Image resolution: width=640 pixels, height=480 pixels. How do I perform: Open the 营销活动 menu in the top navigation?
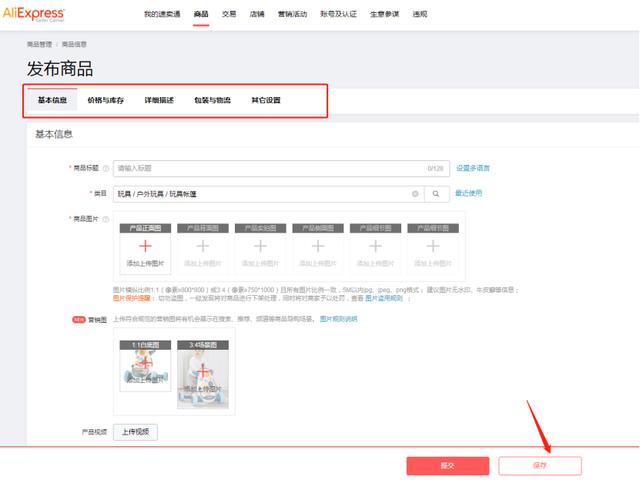pos(292,14)
